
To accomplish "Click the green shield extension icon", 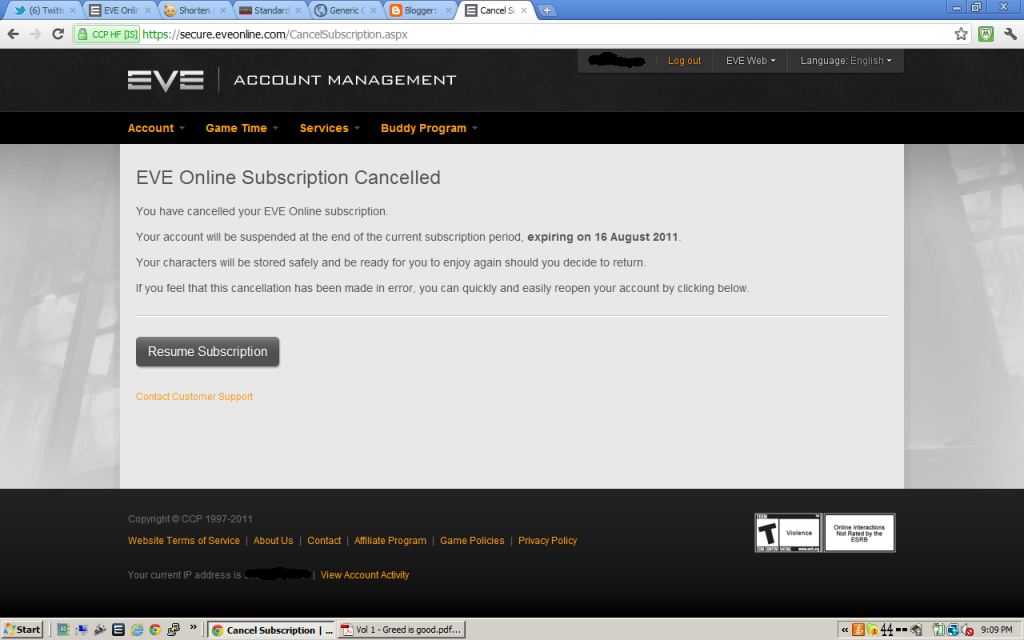I will pyautogui.click(x=985, y=34).
